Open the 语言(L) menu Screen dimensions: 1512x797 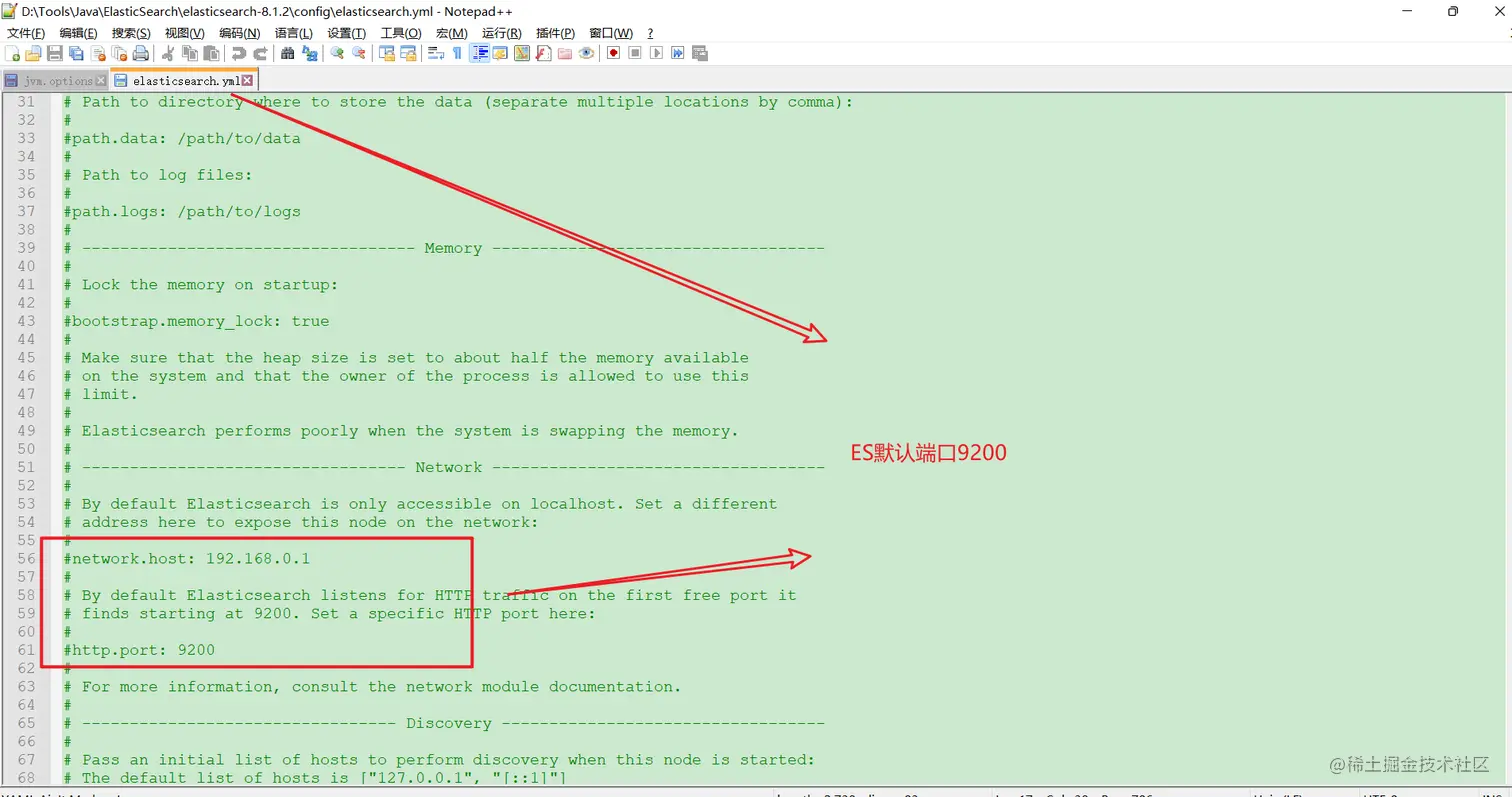(293, 33)
